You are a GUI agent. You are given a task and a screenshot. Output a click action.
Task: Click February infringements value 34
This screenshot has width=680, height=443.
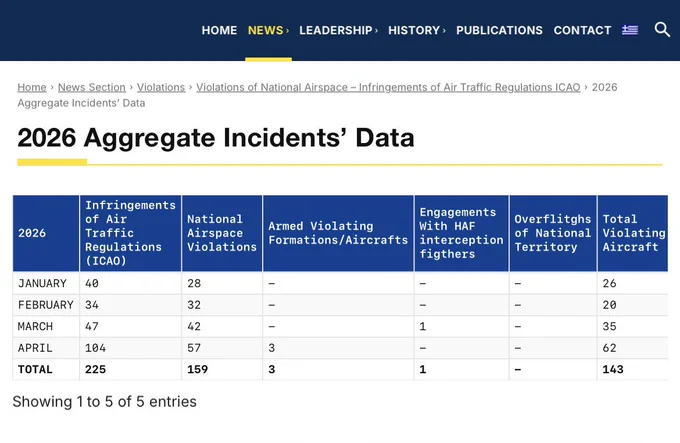click(x=92, y=305)
